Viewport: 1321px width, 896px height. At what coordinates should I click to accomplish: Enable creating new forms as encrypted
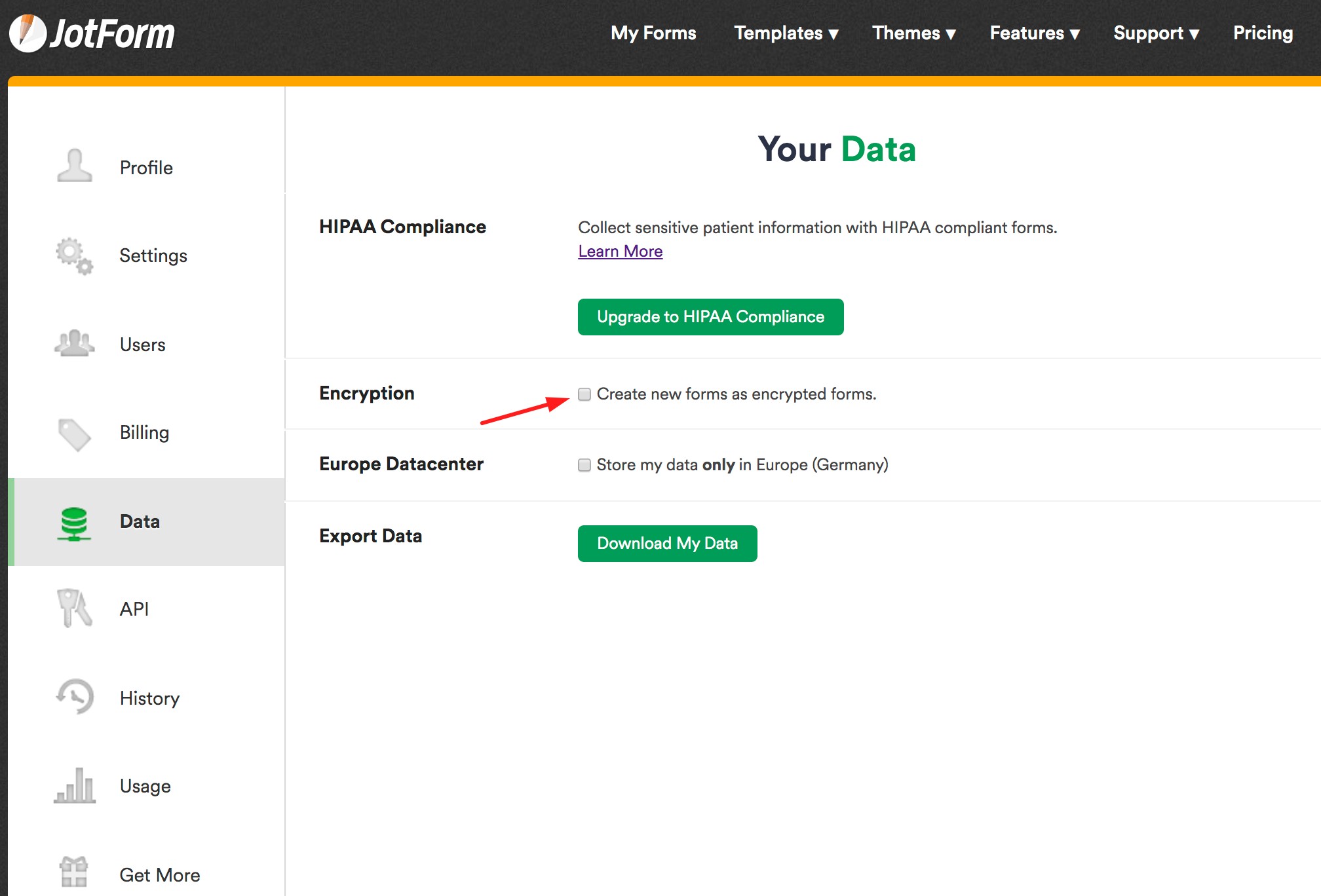(584, 394)
